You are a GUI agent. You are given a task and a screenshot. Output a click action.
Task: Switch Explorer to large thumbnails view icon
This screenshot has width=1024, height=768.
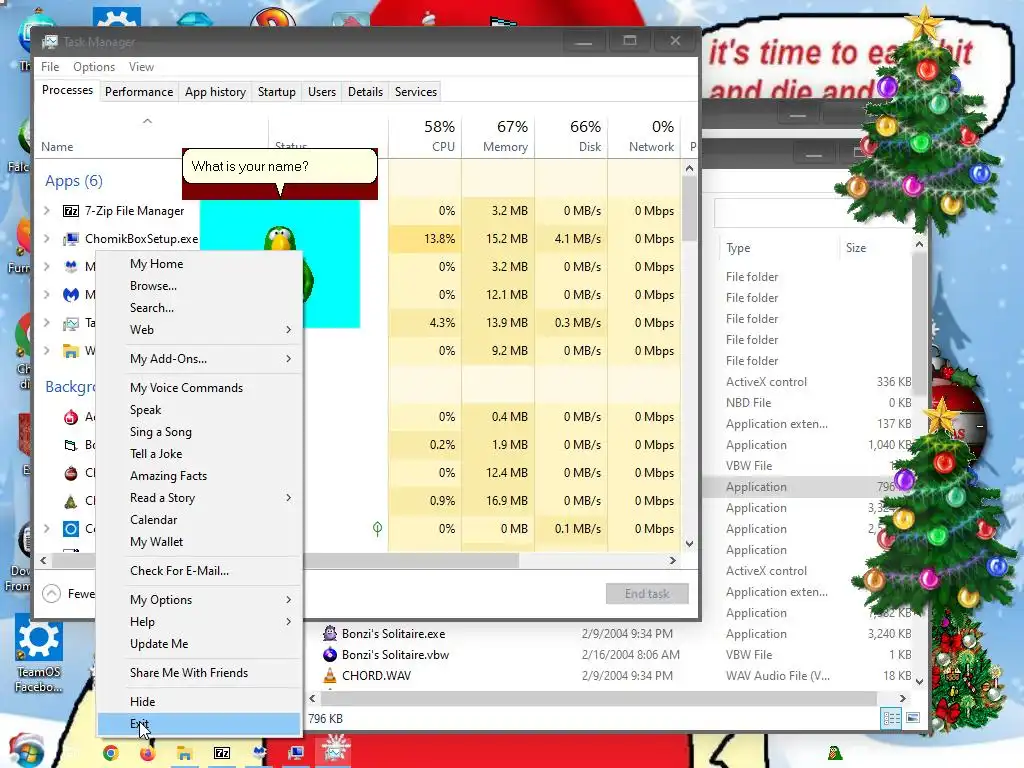(913, 718)
